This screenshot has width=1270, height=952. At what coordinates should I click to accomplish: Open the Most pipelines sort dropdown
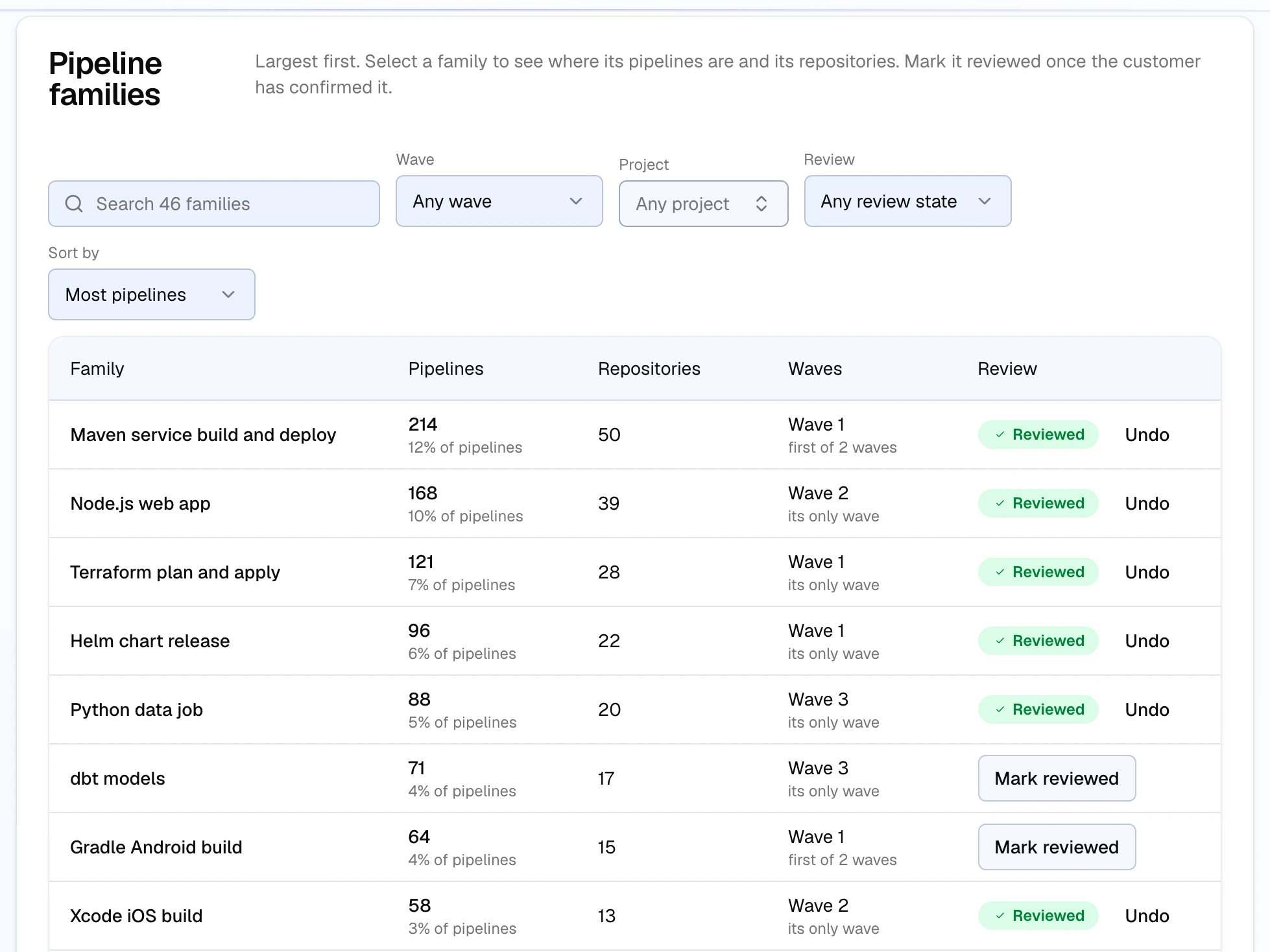click(152, 294)
